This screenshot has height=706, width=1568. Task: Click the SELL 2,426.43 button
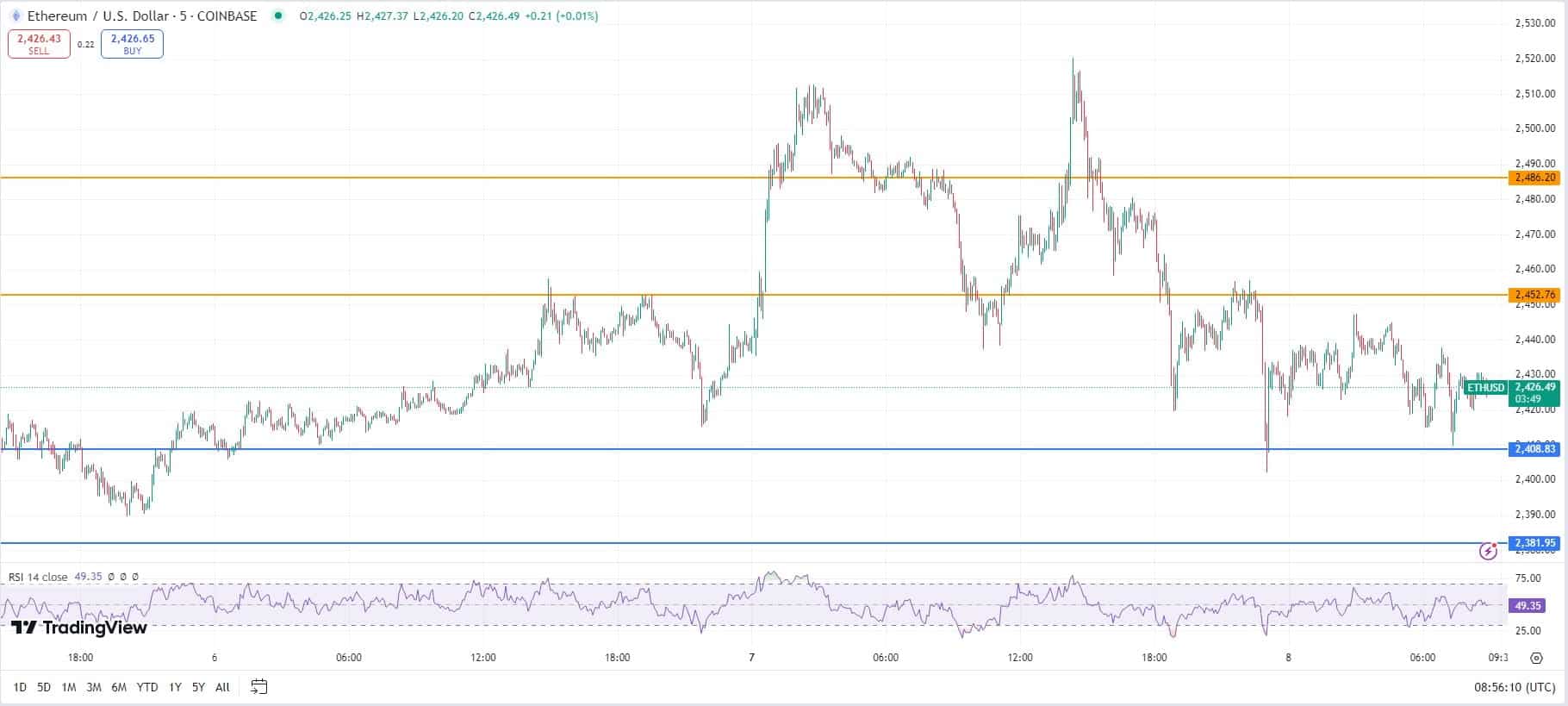[x=39, y=44]
